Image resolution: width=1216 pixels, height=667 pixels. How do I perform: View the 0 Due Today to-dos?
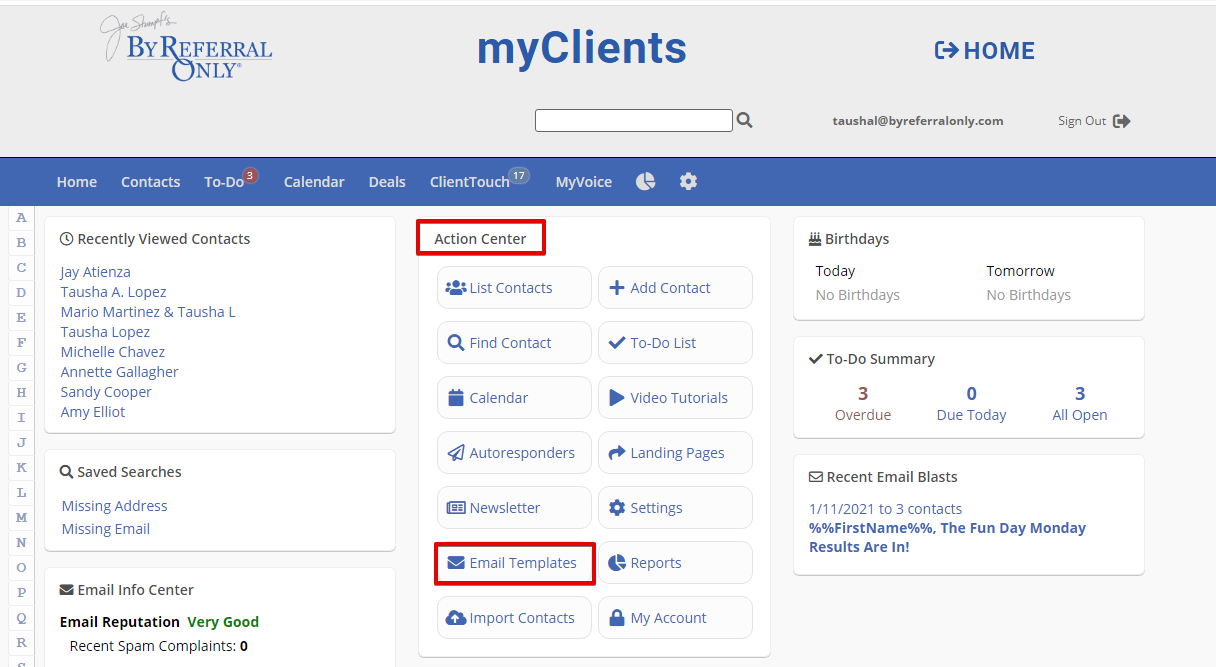pyautogui.click(x=971, y=403)
